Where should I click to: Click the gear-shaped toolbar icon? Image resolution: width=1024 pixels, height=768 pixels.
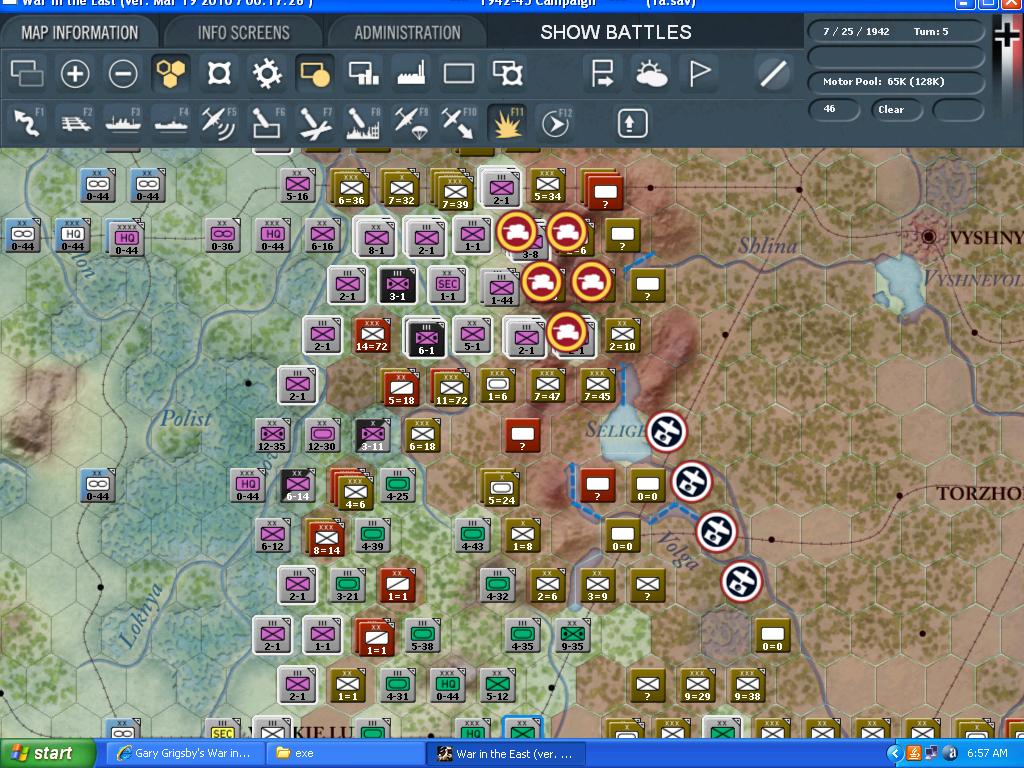pos(267,73)
